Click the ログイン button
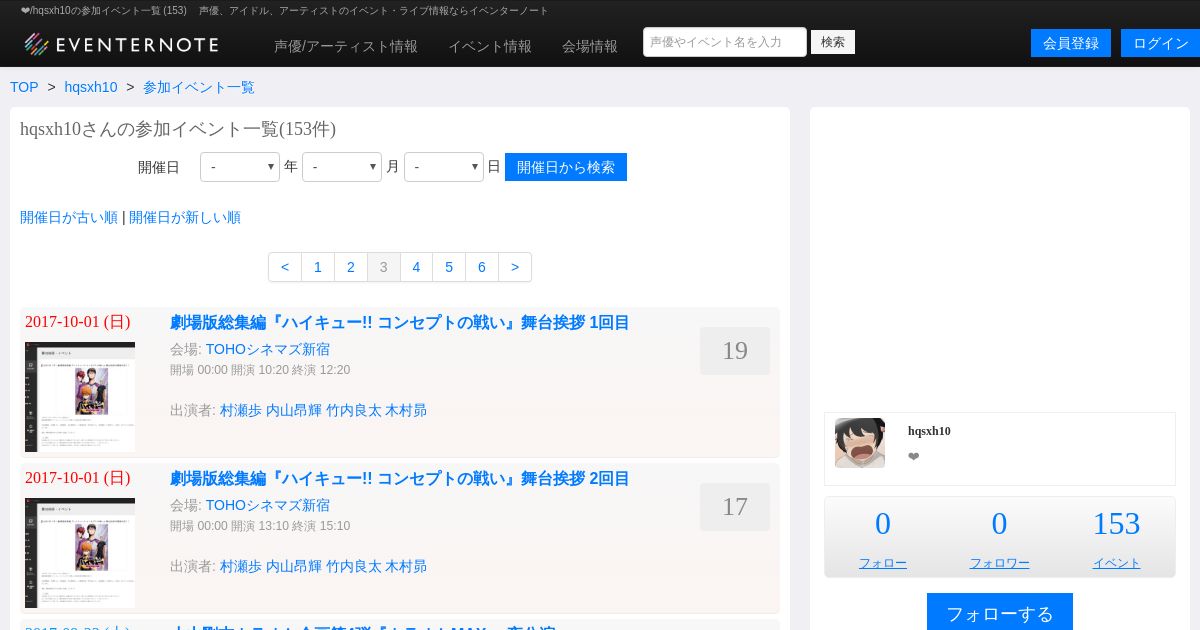 click(x=1161, y=43)
